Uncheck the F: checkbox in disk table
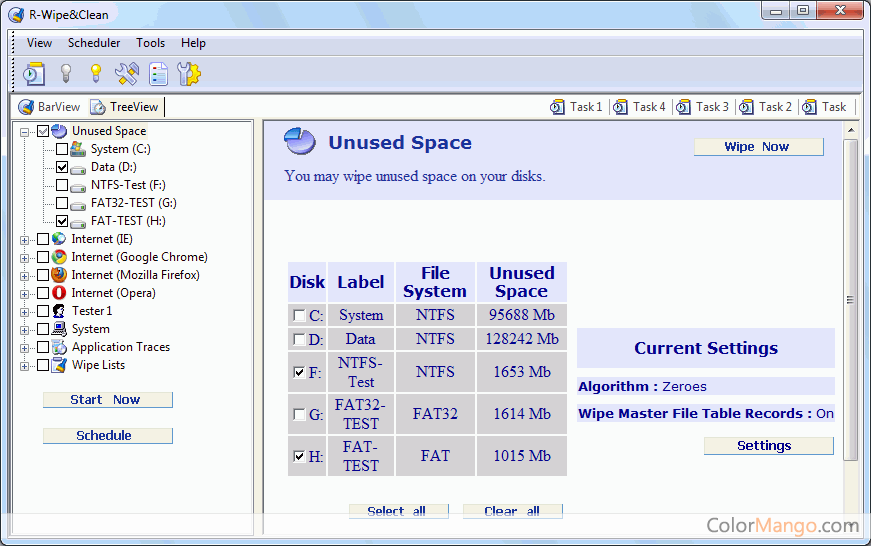The image size is (871, 546). pyautogui.click(x=299, y=372)
